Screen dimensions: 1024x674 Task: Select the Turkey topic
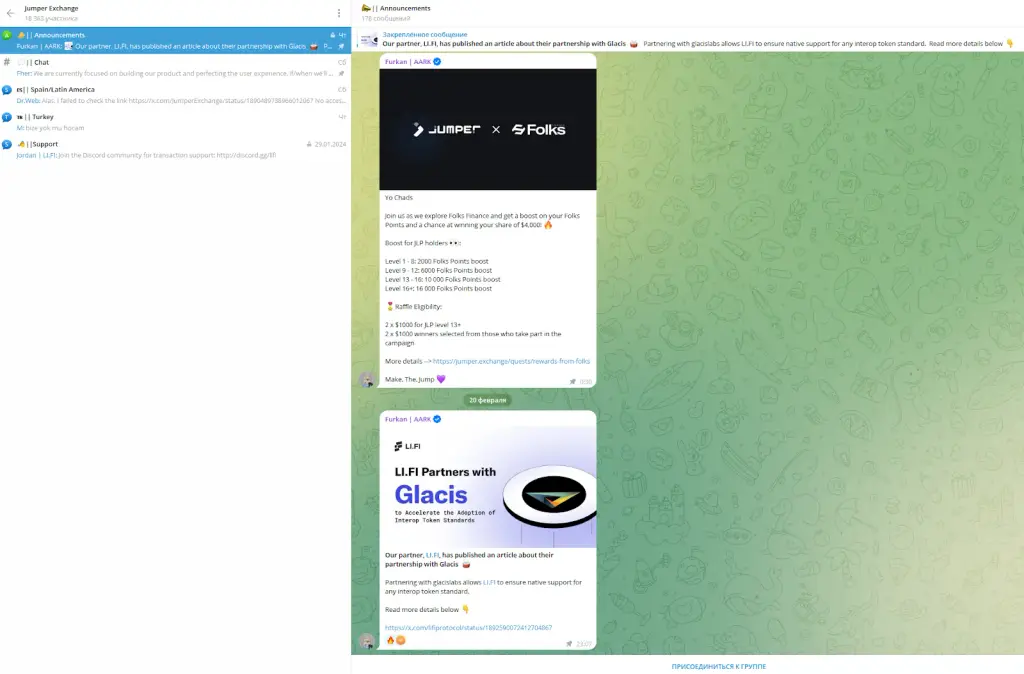click(175, 123)
